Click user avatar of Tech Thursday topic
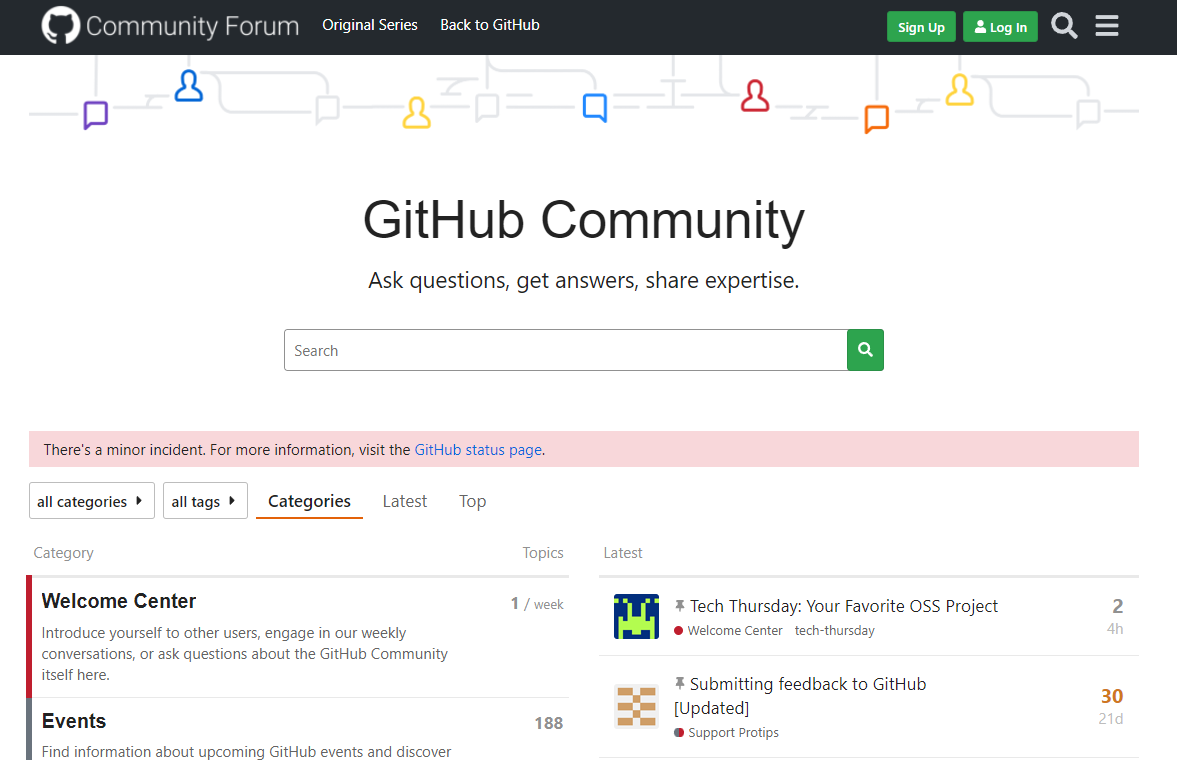This screenshot has width=1177, height=760. coord(637,617)
